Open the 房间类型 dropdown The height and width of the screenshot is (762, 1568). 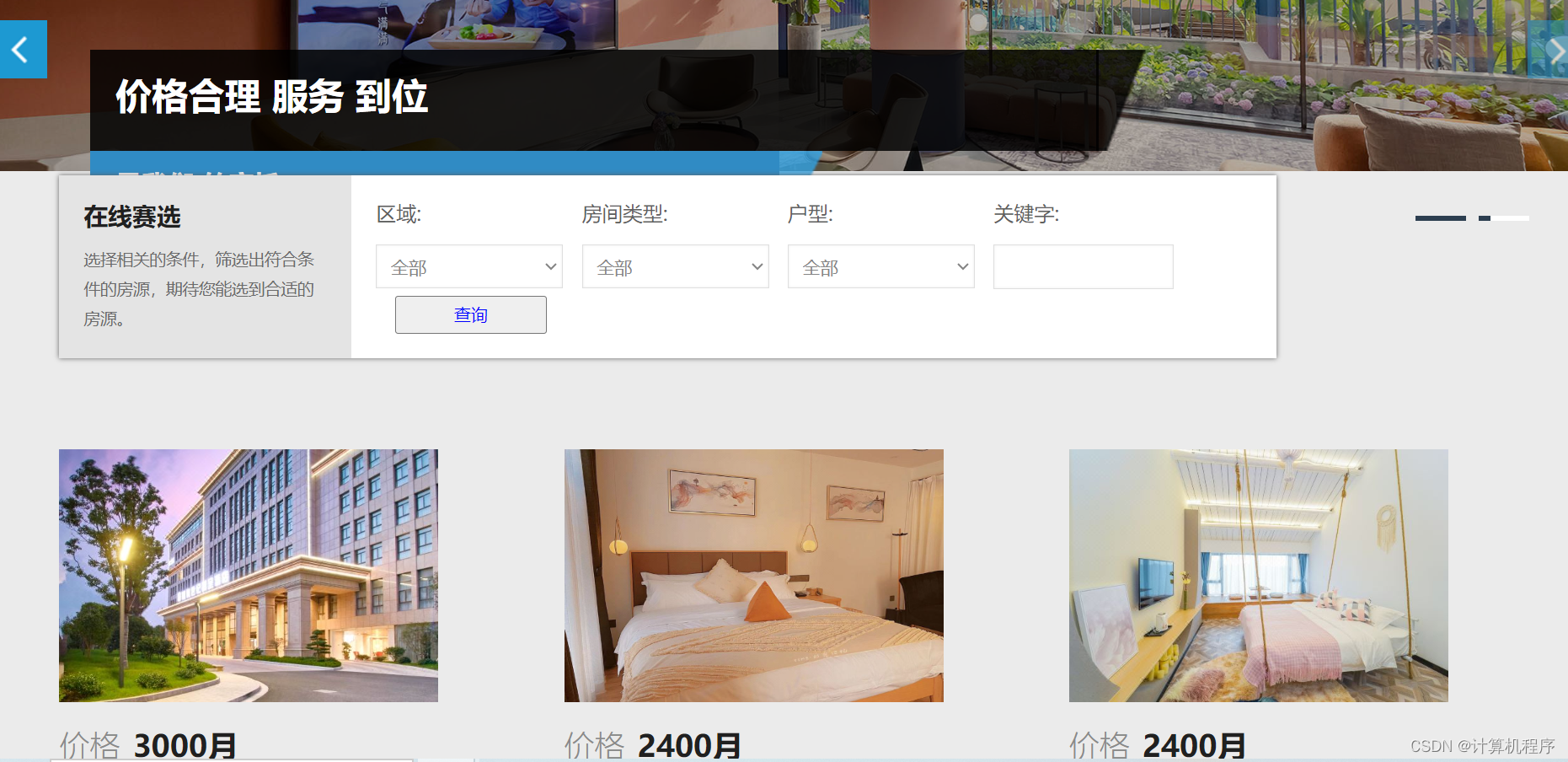(674, 266)
